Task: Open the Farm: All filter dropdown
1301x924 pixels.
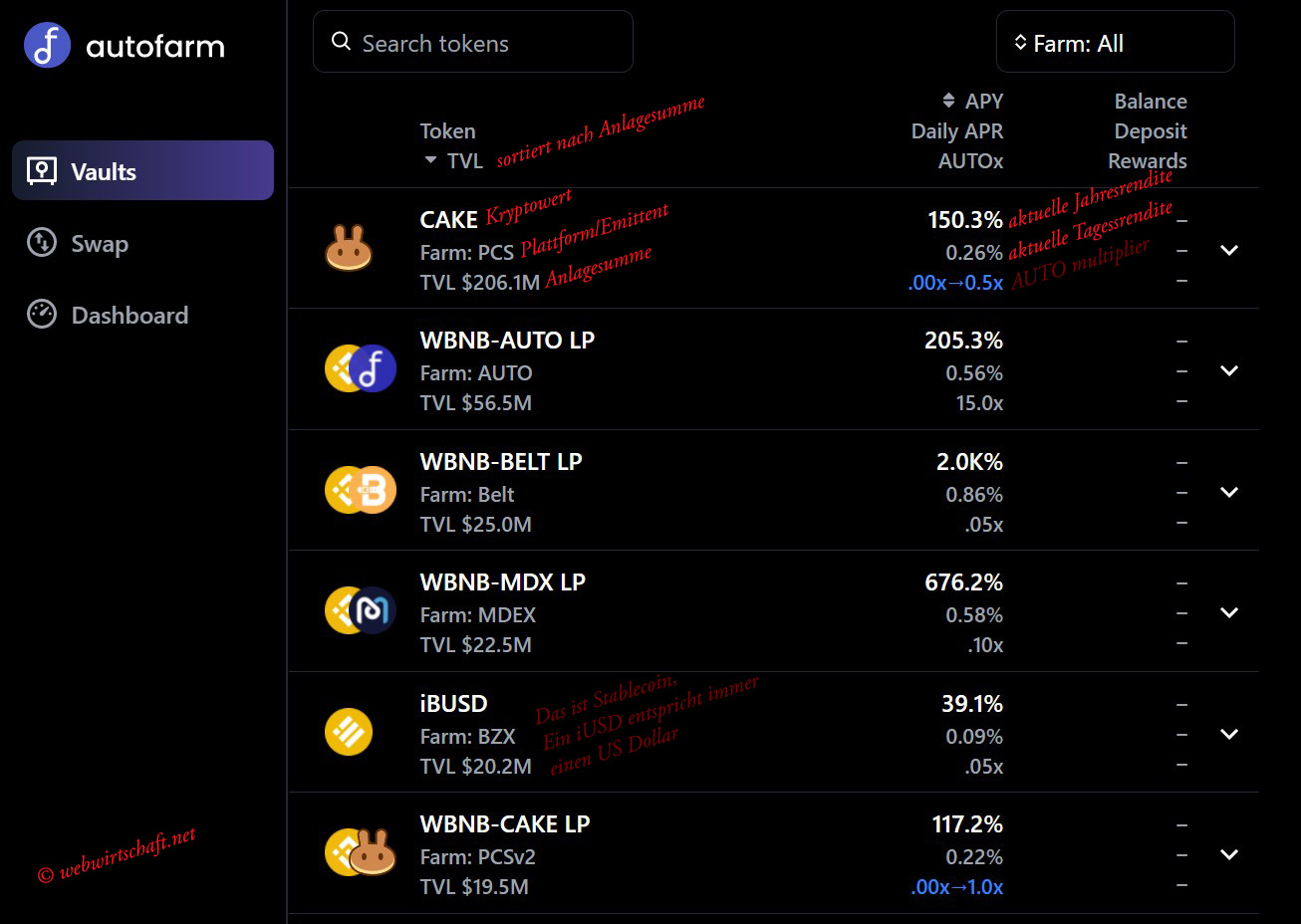Action: point(1115,43)
